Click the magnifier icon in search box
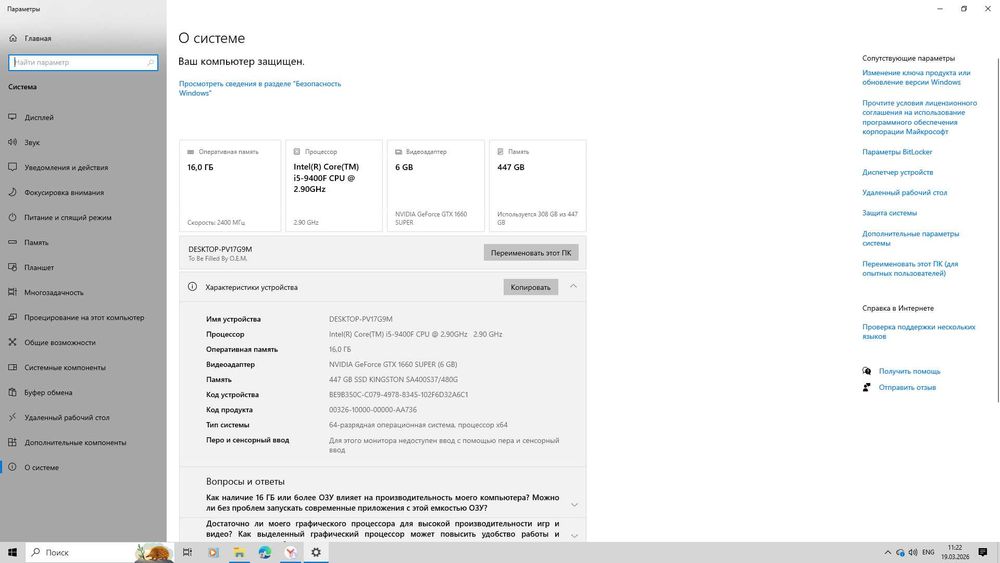Image resolution: width=1000 pixels, height=563 pixels. point(151,62)
